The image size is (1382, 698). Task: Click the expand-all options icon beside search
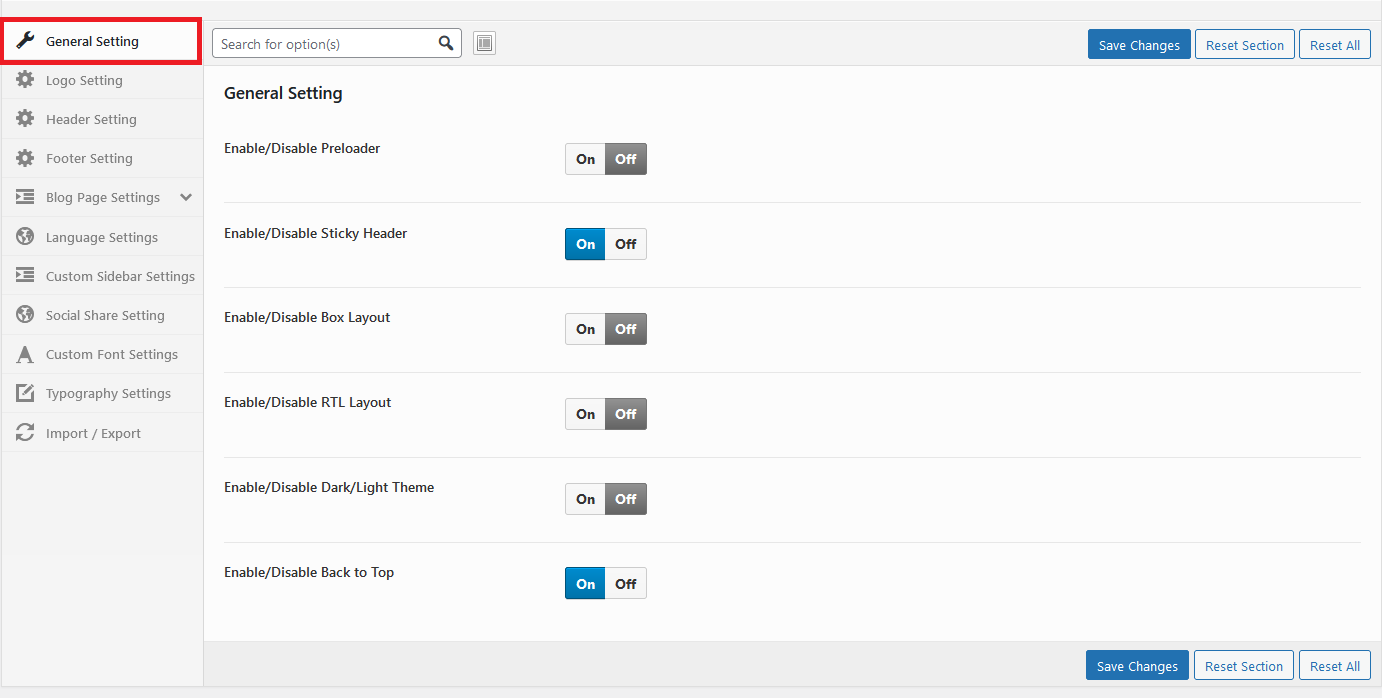coord(484,43)
